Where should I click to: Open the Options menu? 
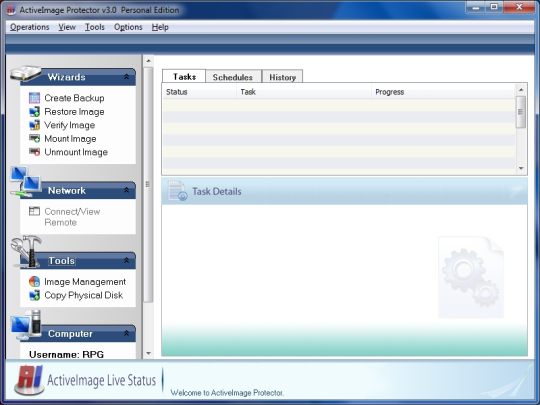(x=128, y=27)
